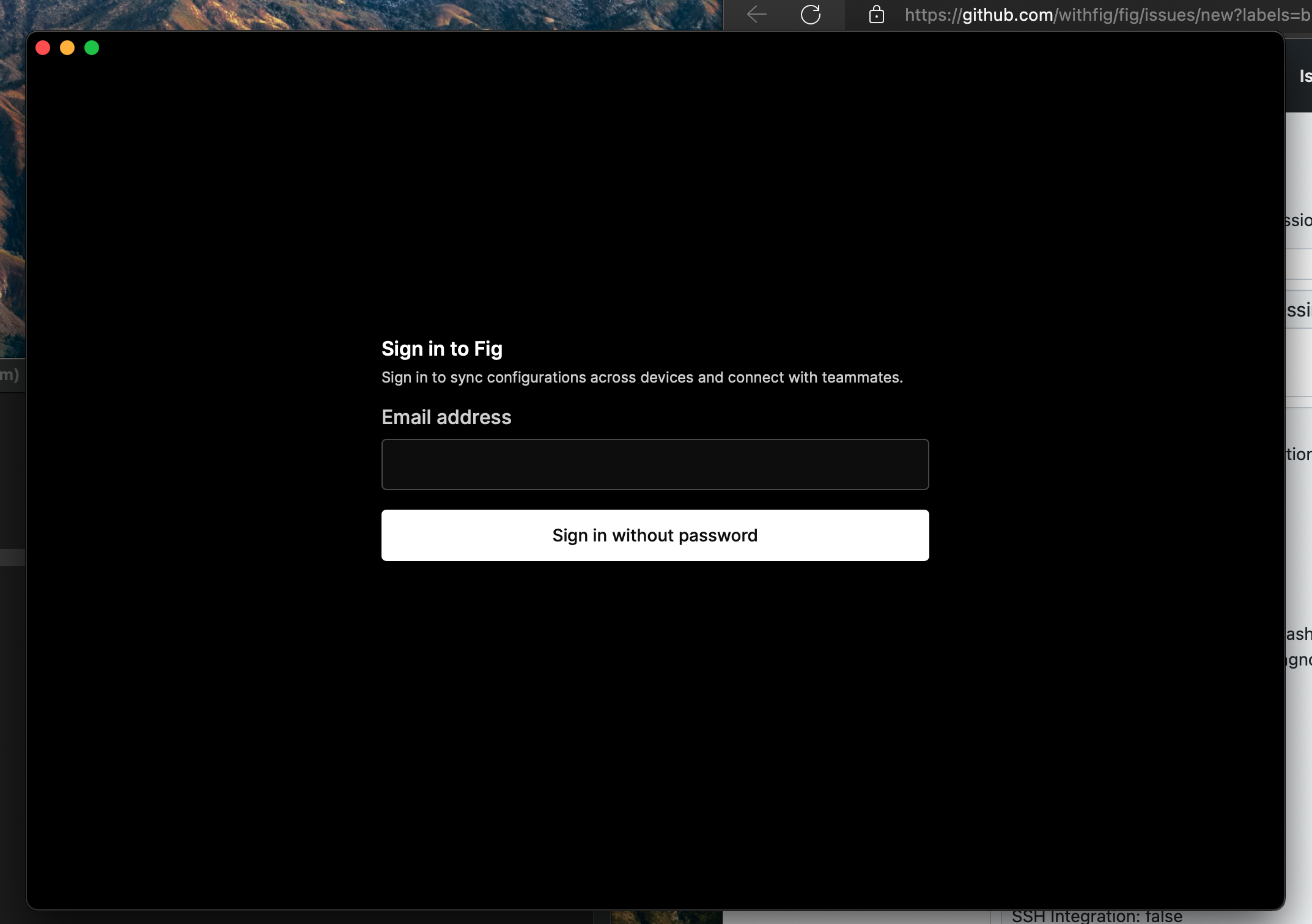Click the Sign in to Fig heading
The width and height of the screenshot is (1312, 924).
(441, 348)
